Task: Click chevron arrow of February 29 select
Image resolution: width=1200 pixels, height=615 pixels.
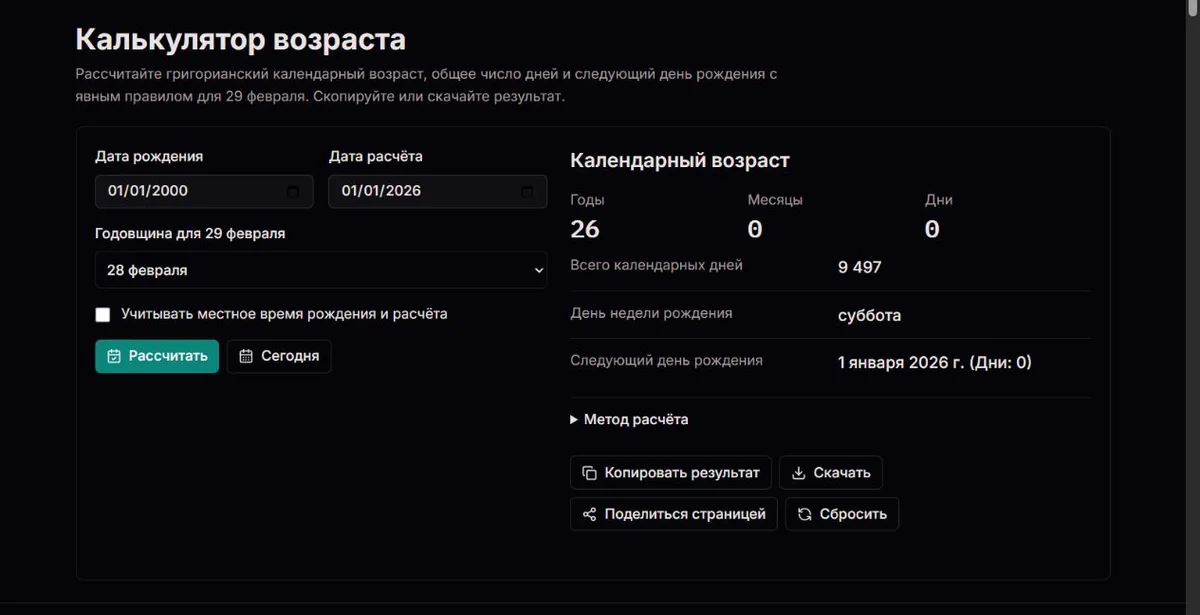Action: 538,270
